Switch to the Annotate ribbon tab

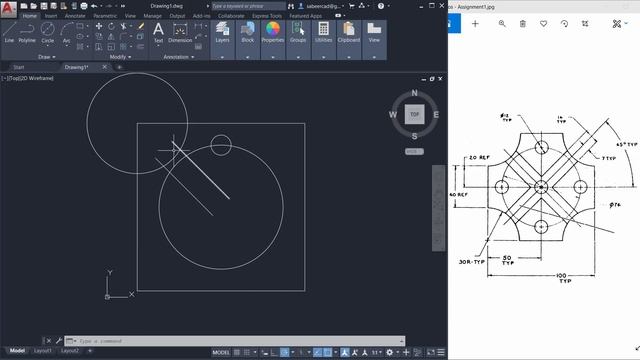coord(75,16)
